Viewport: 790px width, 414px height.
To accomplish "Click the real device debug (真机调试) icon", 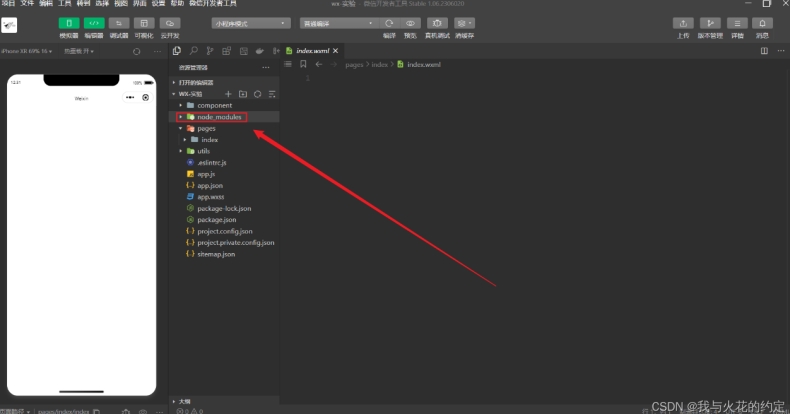I will coord(437,23).
